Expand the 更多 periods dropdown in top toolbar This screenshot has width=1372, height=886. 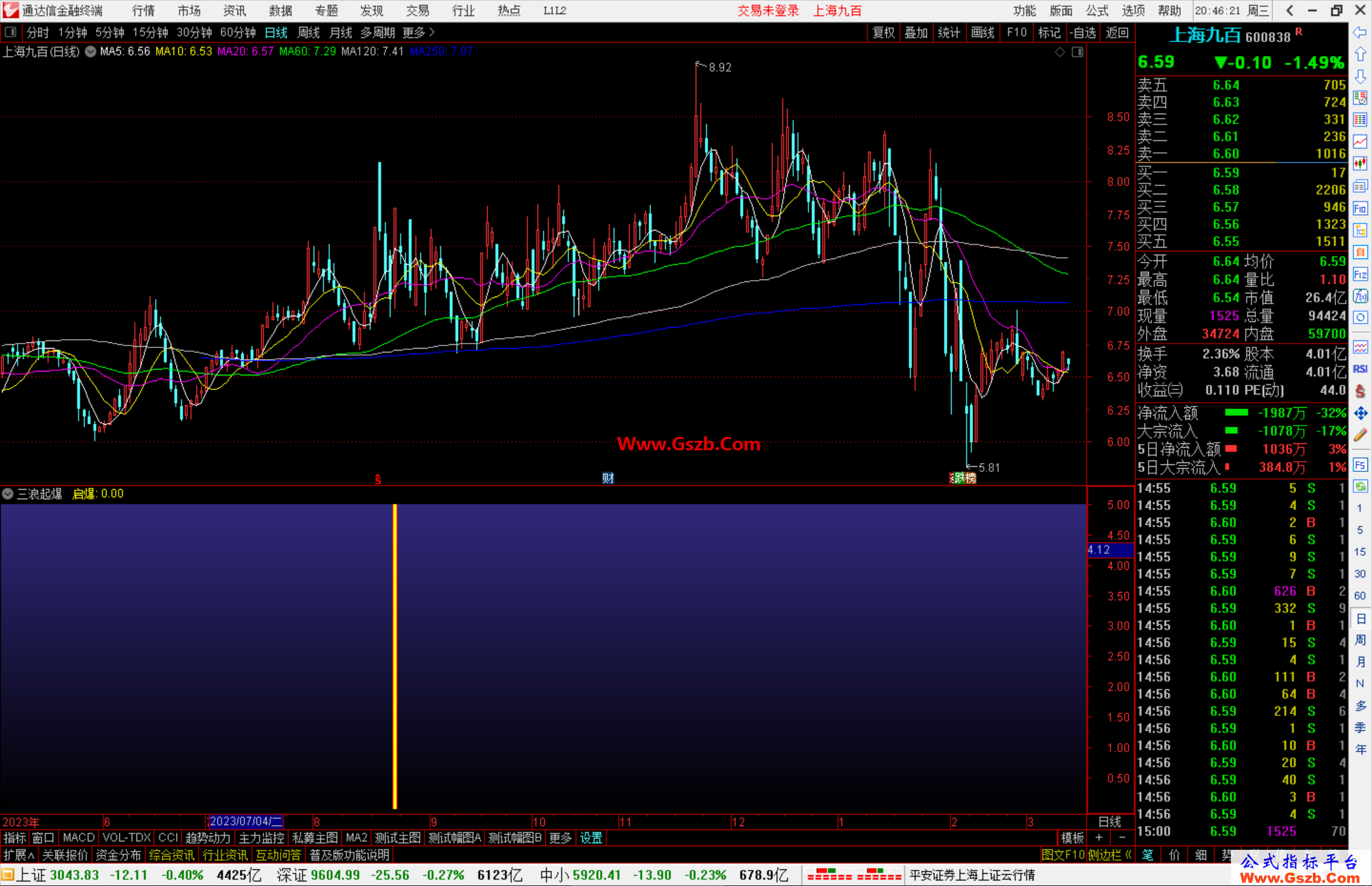419,32
